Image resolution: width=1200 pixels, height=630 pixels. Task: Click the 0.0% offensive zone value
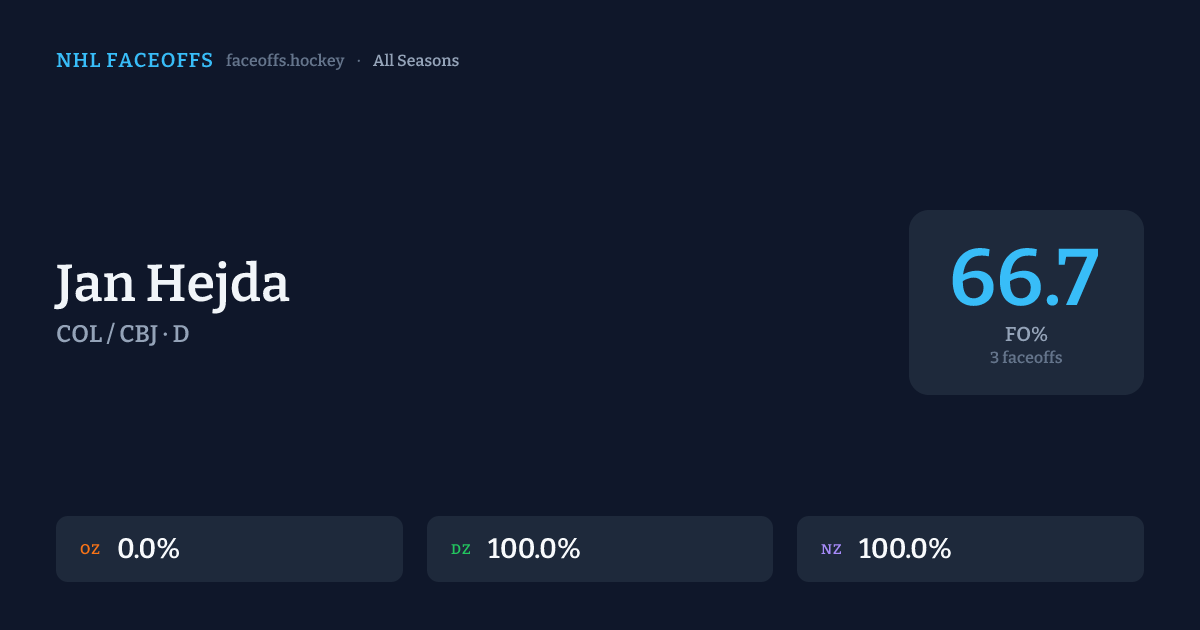148,549
